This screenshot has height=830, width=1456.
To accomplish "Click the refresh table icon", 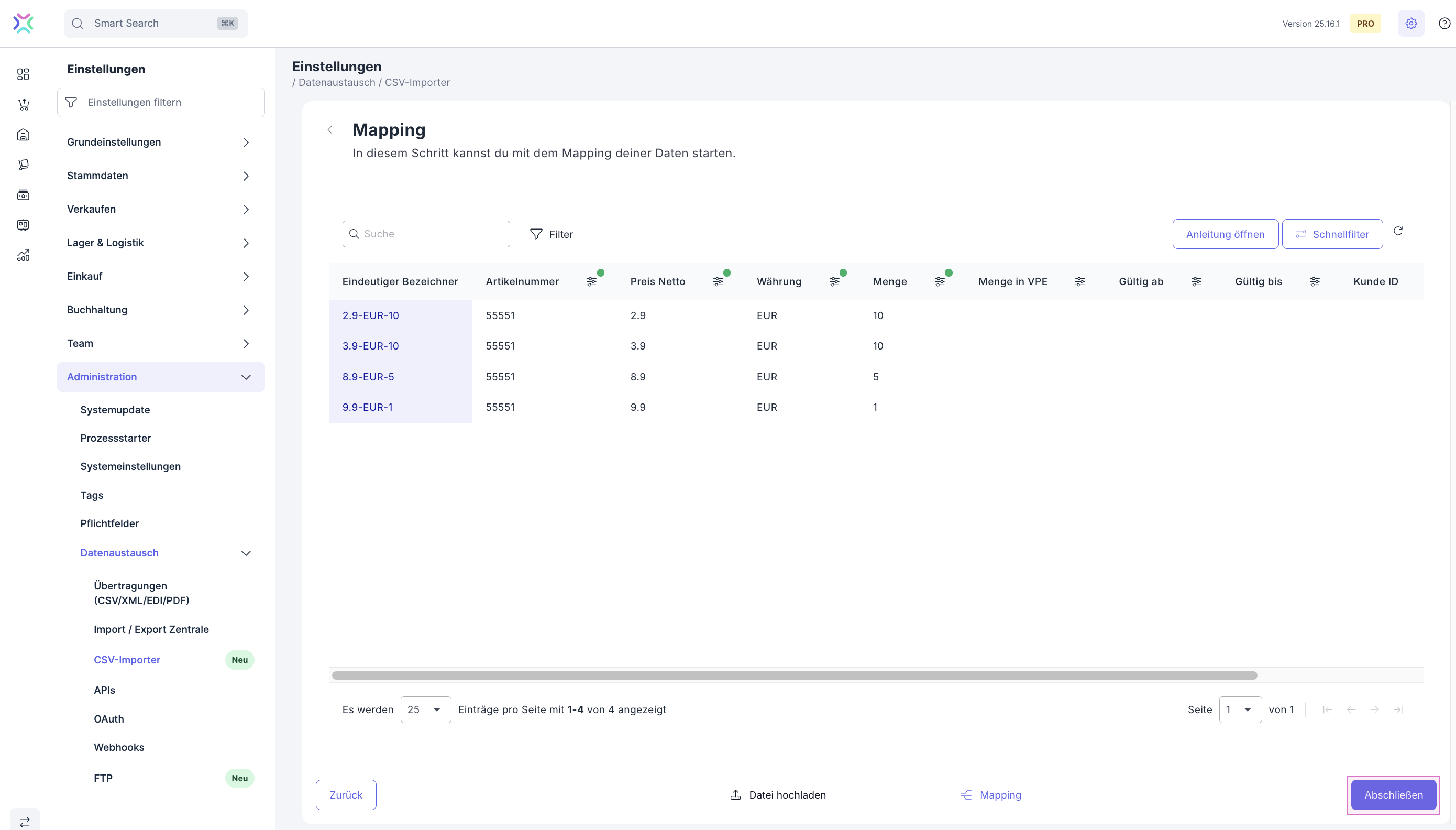I will click(x=1398, y=231).
